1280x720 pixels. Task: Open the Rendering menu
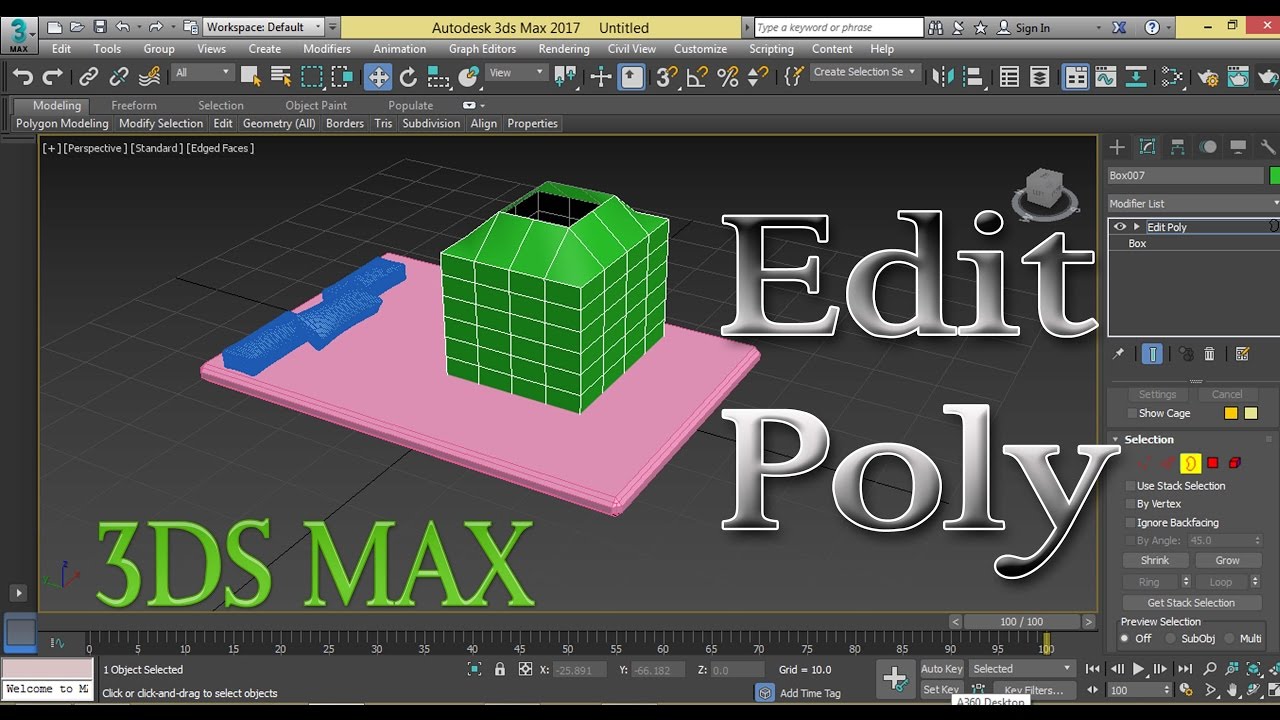564,48
